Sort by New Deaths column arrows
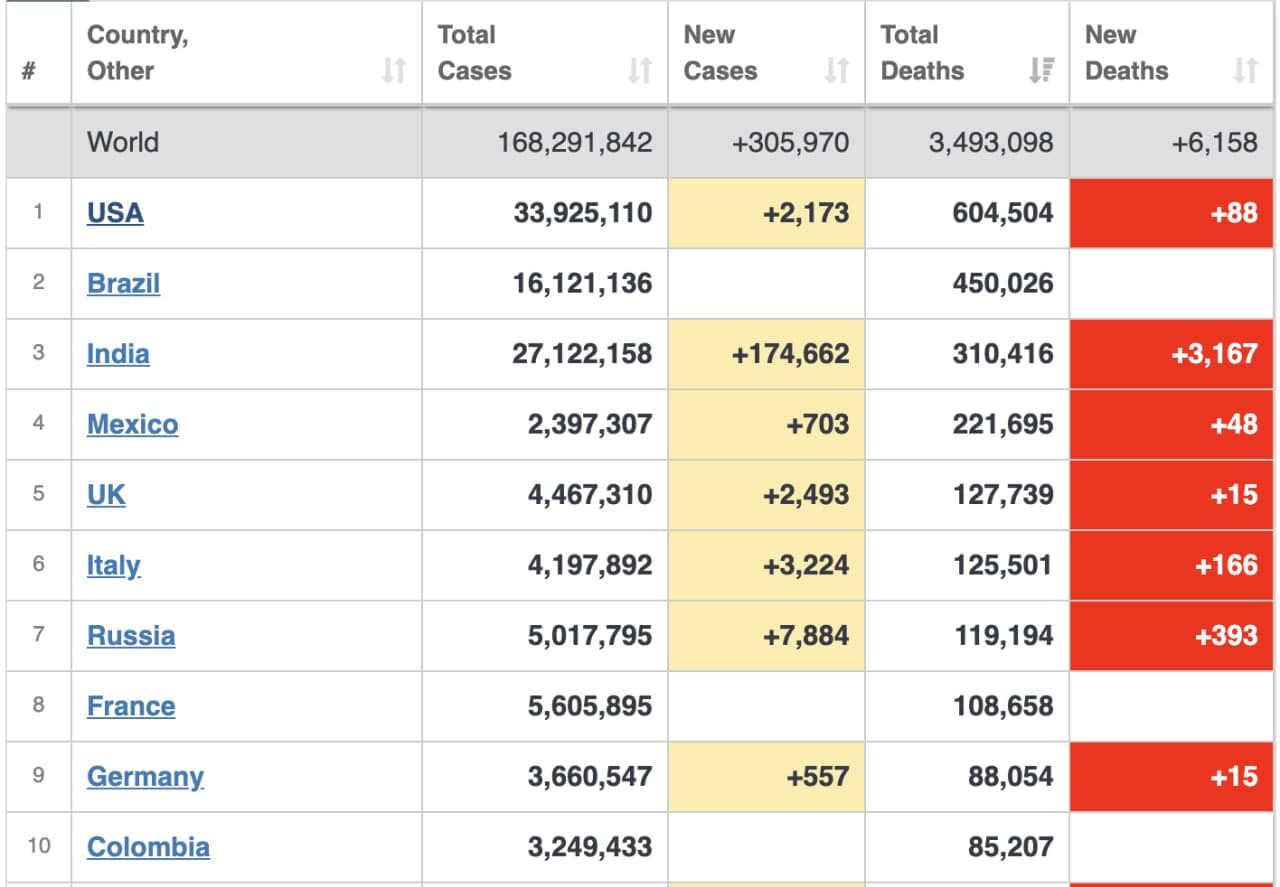The image size is (1280, 887). pos(1245,71)
